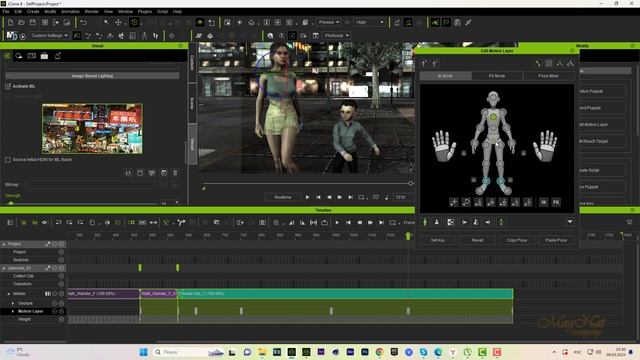
Task: Toggle timeline eye visibility icon
Action: (44, 222)
